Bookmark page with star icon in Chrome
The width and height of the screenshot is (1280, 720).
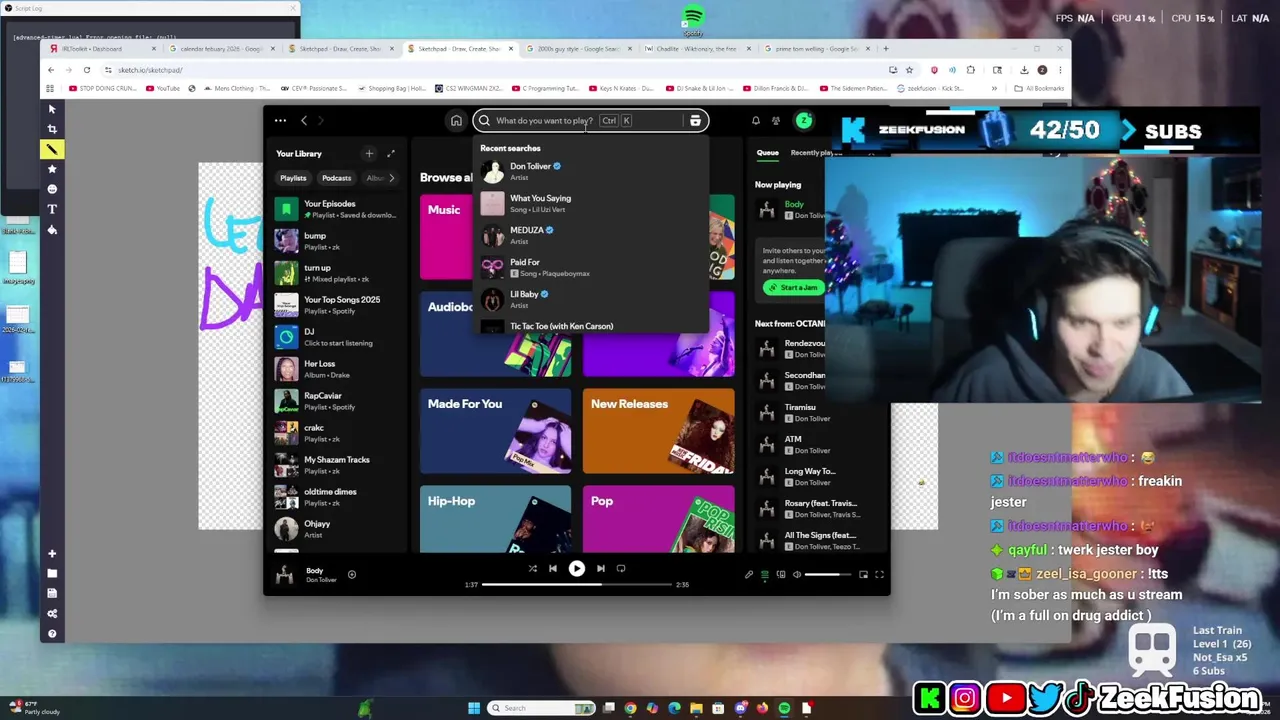(909, 70)
